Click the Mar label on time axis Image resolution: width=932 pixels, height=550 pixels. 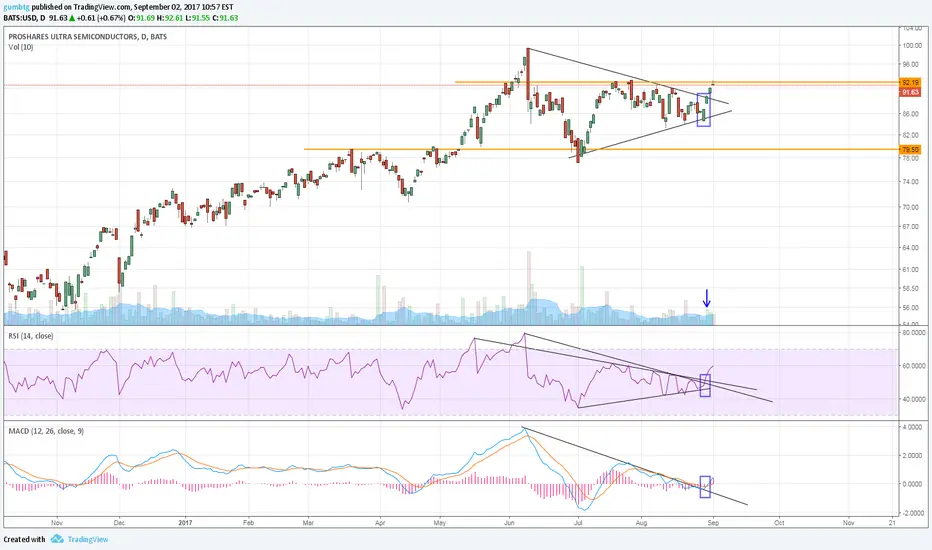pyautogui.click(x=308, y=523)
